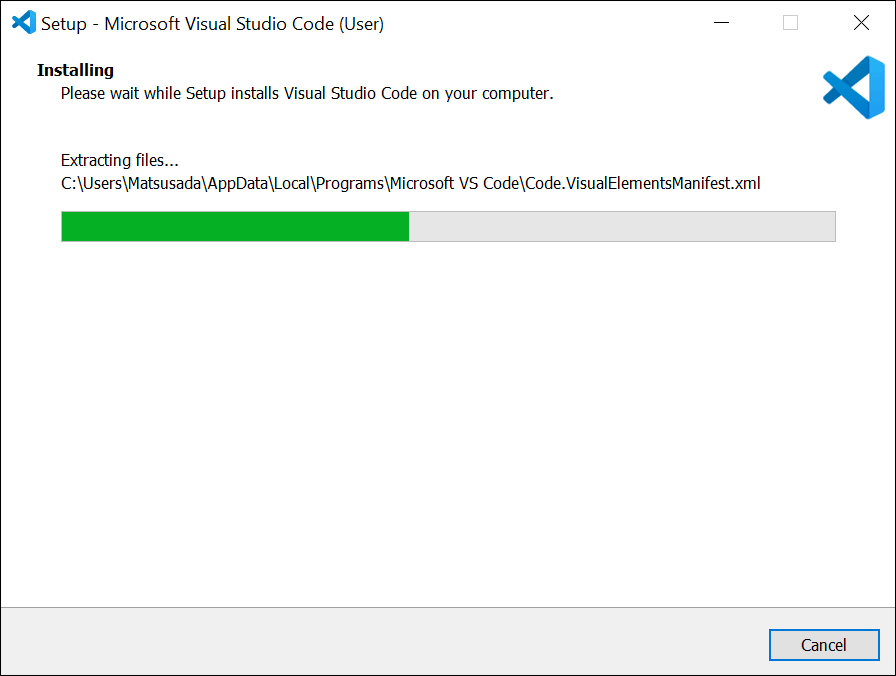The image size is (896, 676).
Task: Click the Cancel button's text label
Action: tap(824, 645)
